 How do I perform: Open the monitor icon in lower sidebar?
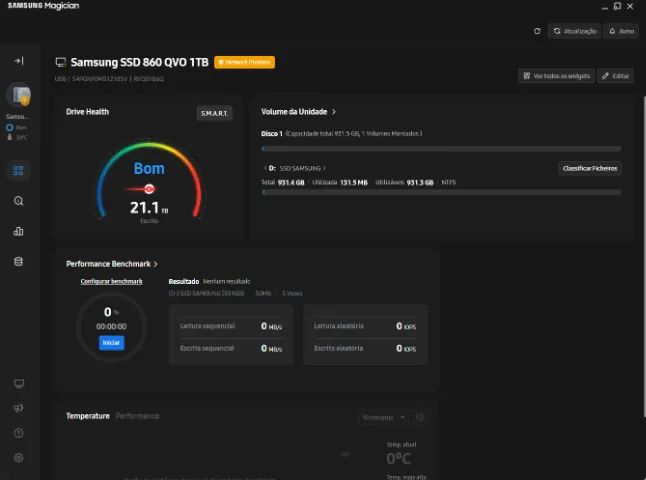[19, 384]
